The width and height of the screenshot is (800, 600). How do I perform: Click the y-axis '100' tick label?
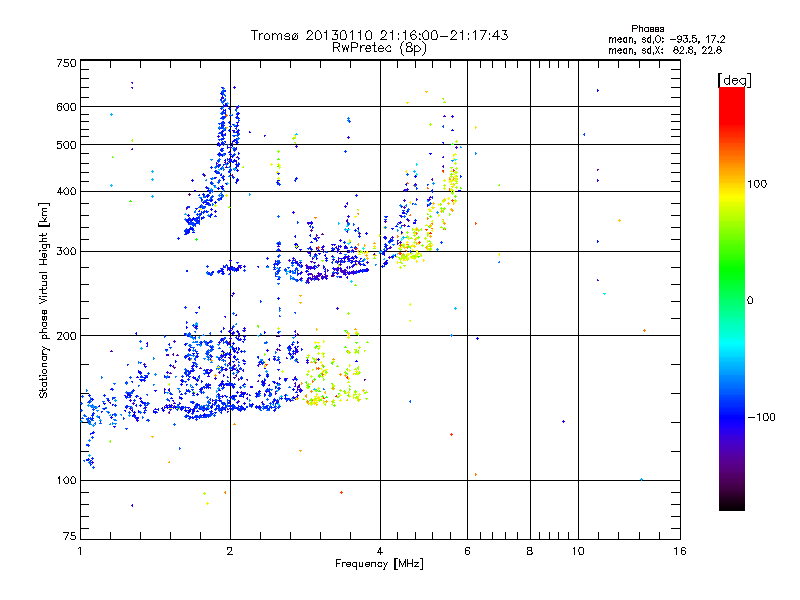click(66, 480)
